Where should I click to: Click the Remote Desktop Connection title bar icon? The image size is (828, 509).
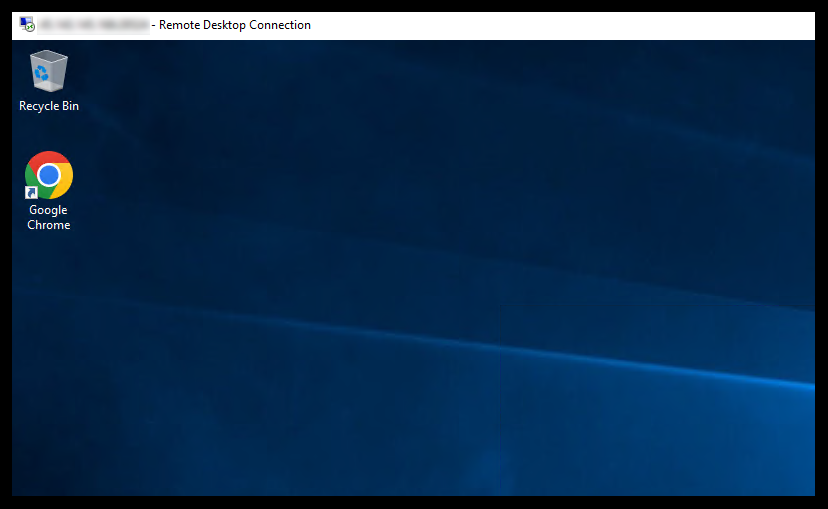(x=27, y=25)
